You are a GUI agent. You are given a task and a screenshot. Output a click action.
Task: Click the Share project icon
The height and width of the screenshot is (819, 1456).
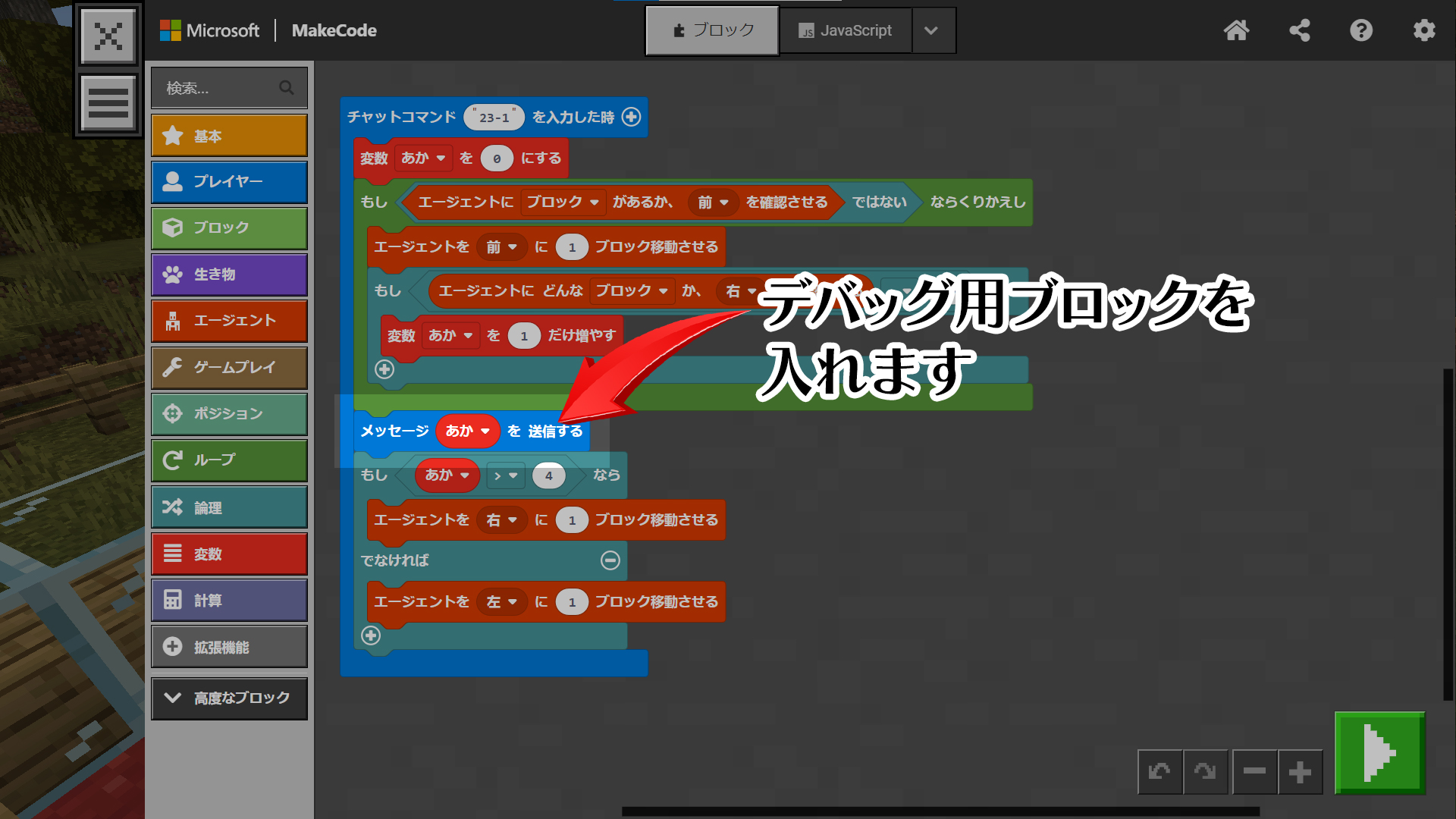tap(1300, 30)
